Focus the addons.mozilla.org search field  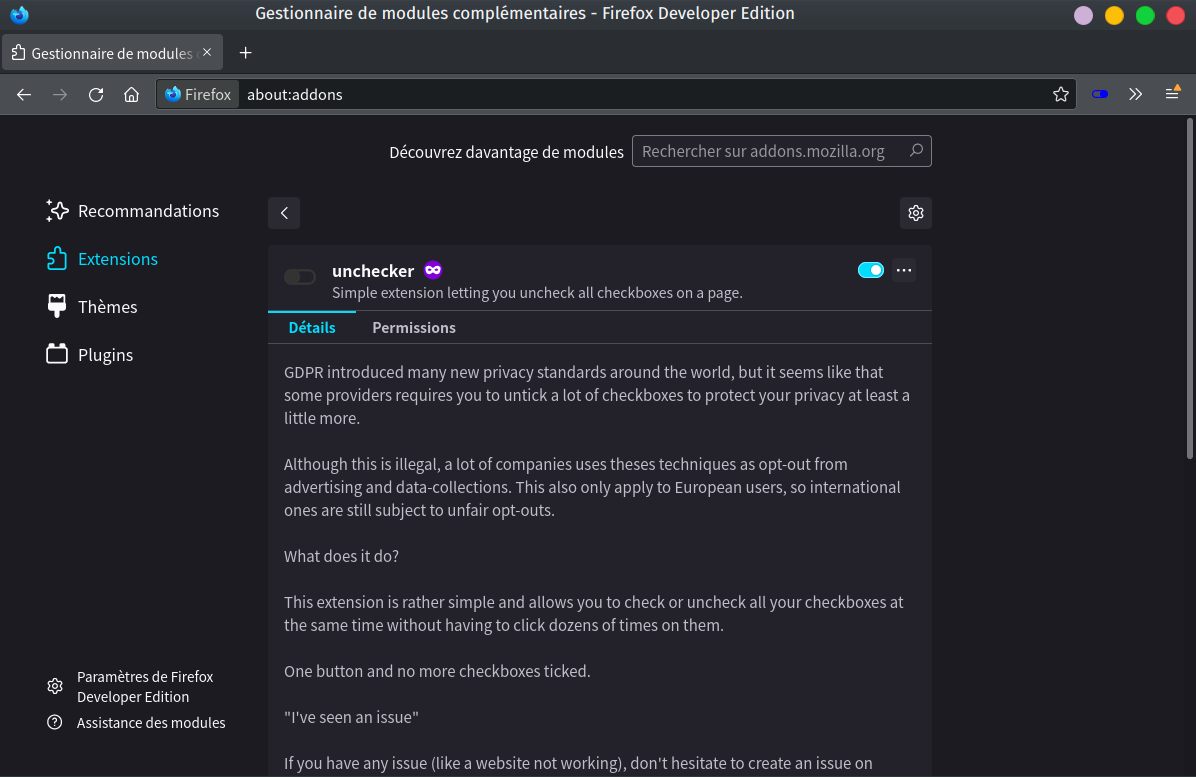[x=781, y=151]
